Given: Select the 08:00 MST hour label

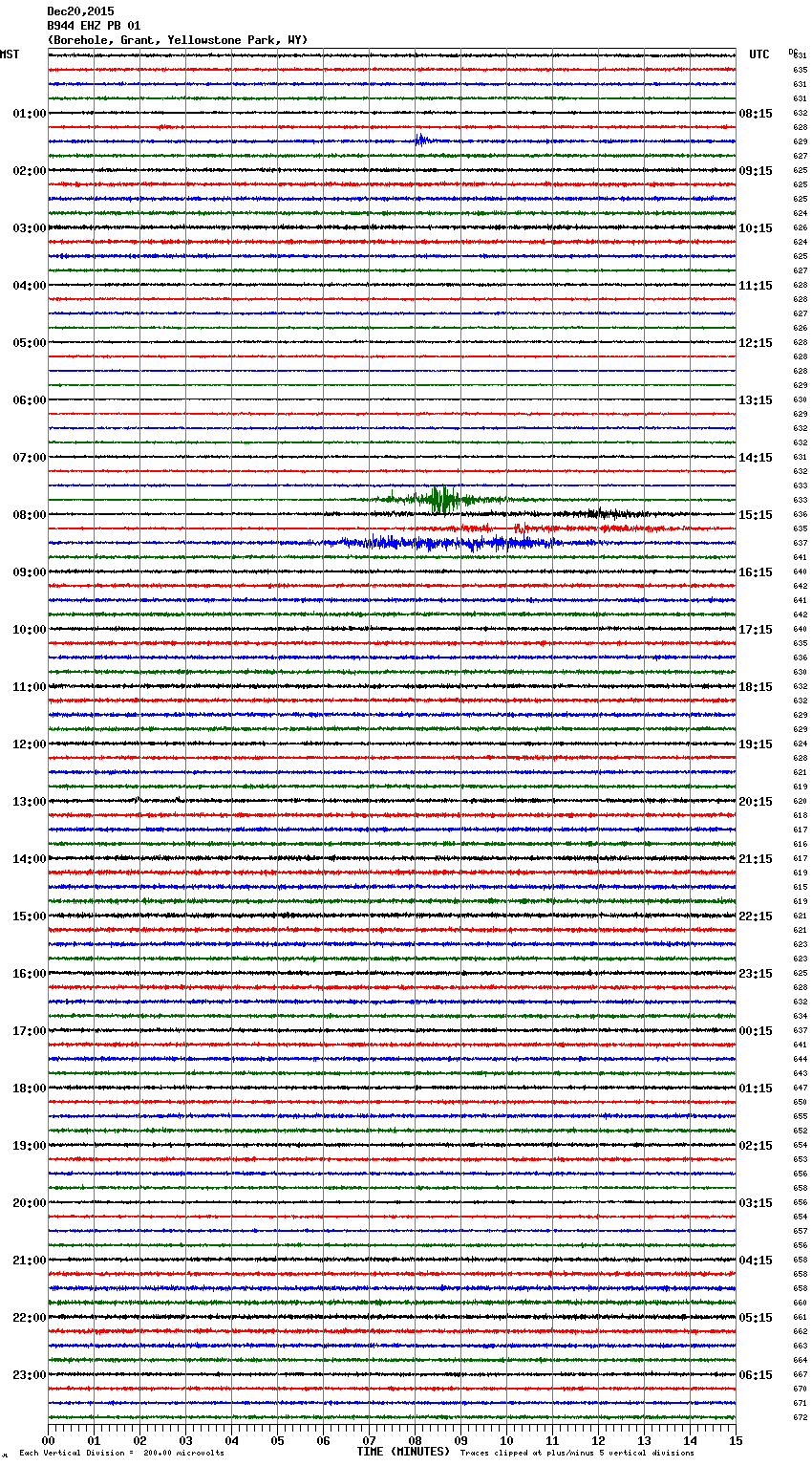Looking at the screenshot, I should click(x=30, y=515).
